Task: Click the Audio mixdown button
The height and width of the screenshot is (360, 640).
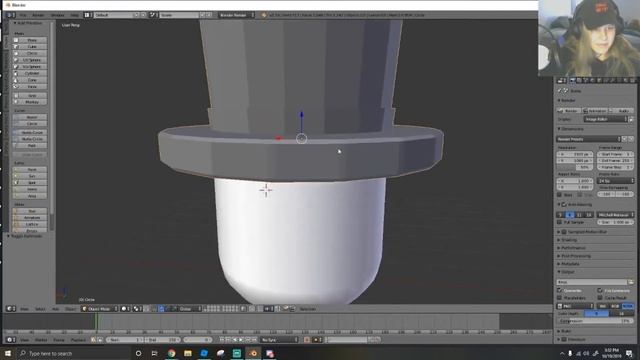Action: (x=621, y=111)
